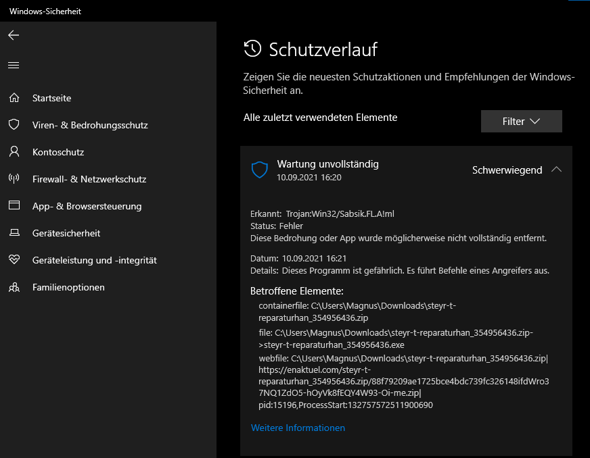Open App- & Browsersteuerung
Screen dimensions: 590x458
click(x=87, y=207)
